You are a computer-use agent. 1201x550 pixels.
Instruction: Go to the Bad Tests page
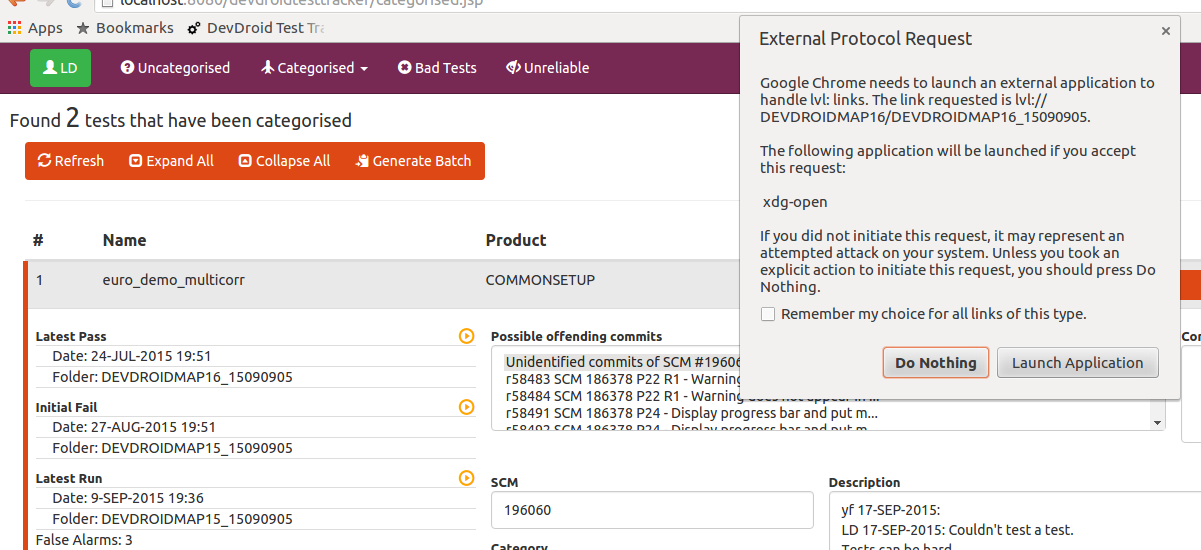click(x=437, y=68)
